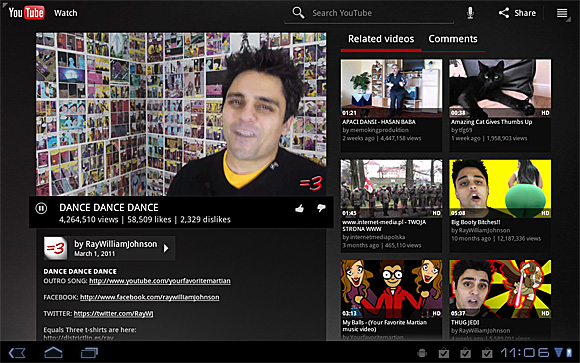The width and height of the screenshot is (580, 363).
Task: Tap the Android home icon
Action: point(53,352)
